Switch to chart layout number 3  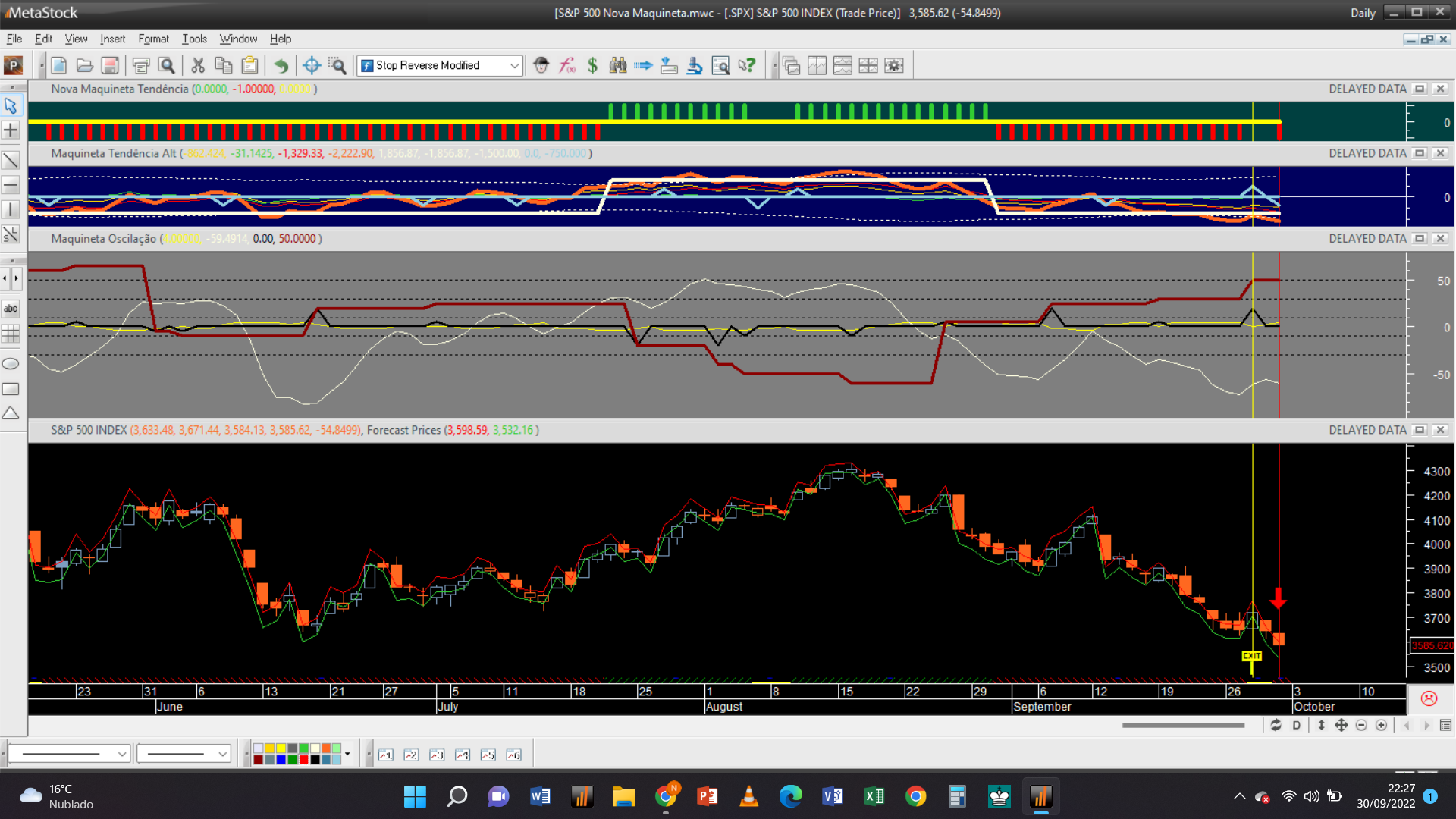437,755
